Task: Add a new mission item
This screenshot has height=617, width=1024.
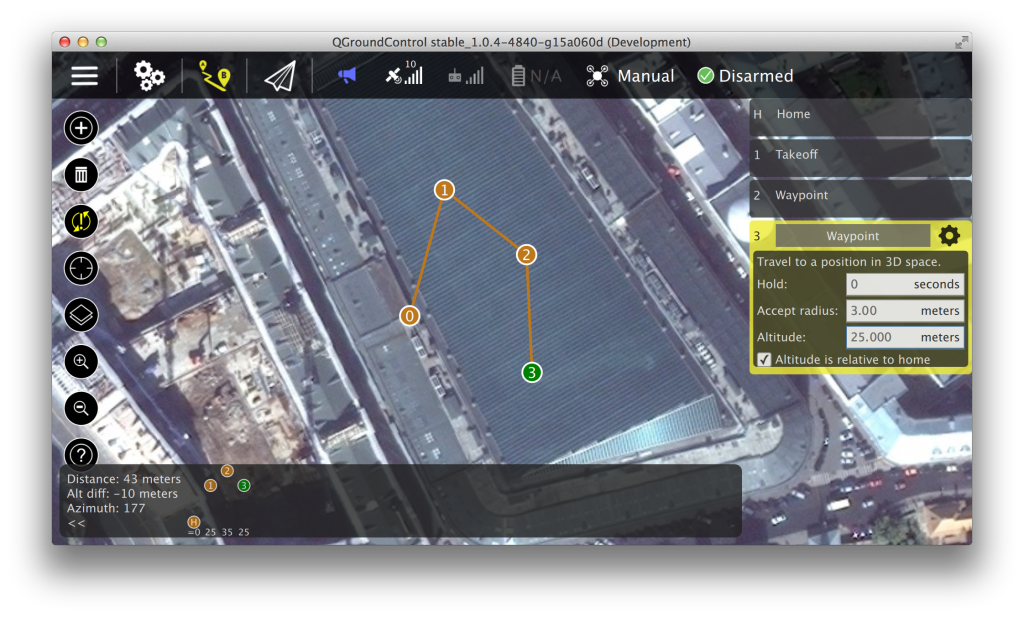Action: (81, 128)
